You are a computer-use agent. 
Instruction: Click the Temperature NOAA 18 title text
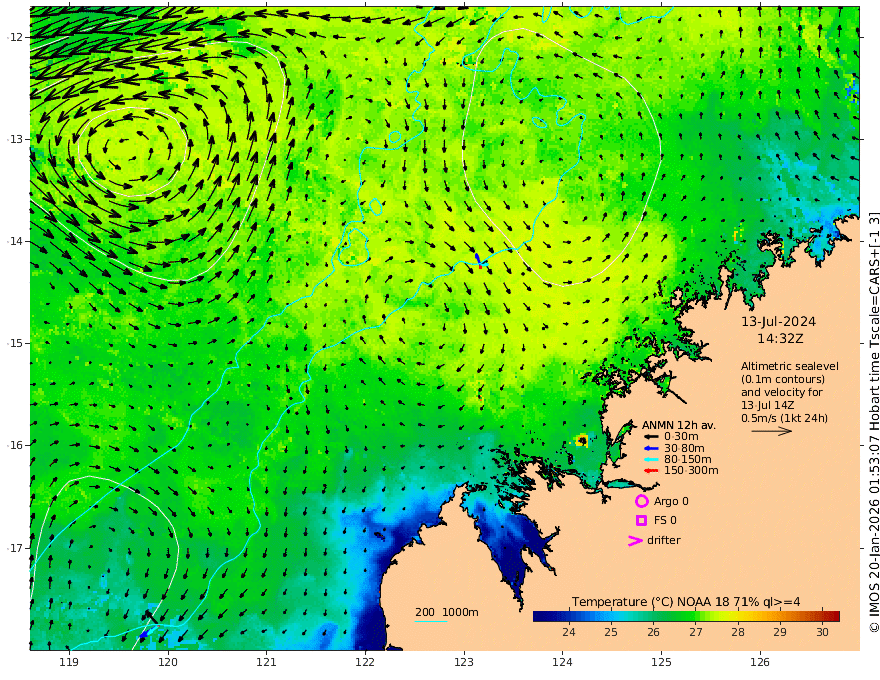pyautogui.click(x=686, y=602)
